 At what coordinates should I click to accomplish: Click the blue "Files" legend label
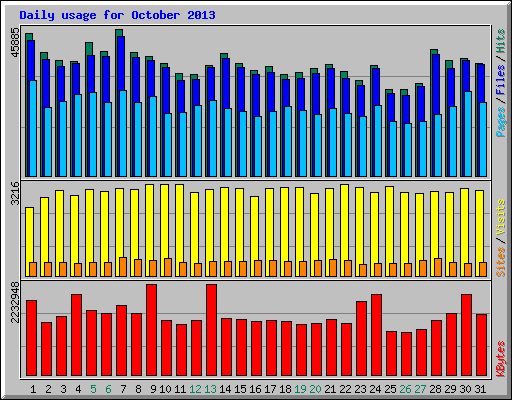(500, 79)
